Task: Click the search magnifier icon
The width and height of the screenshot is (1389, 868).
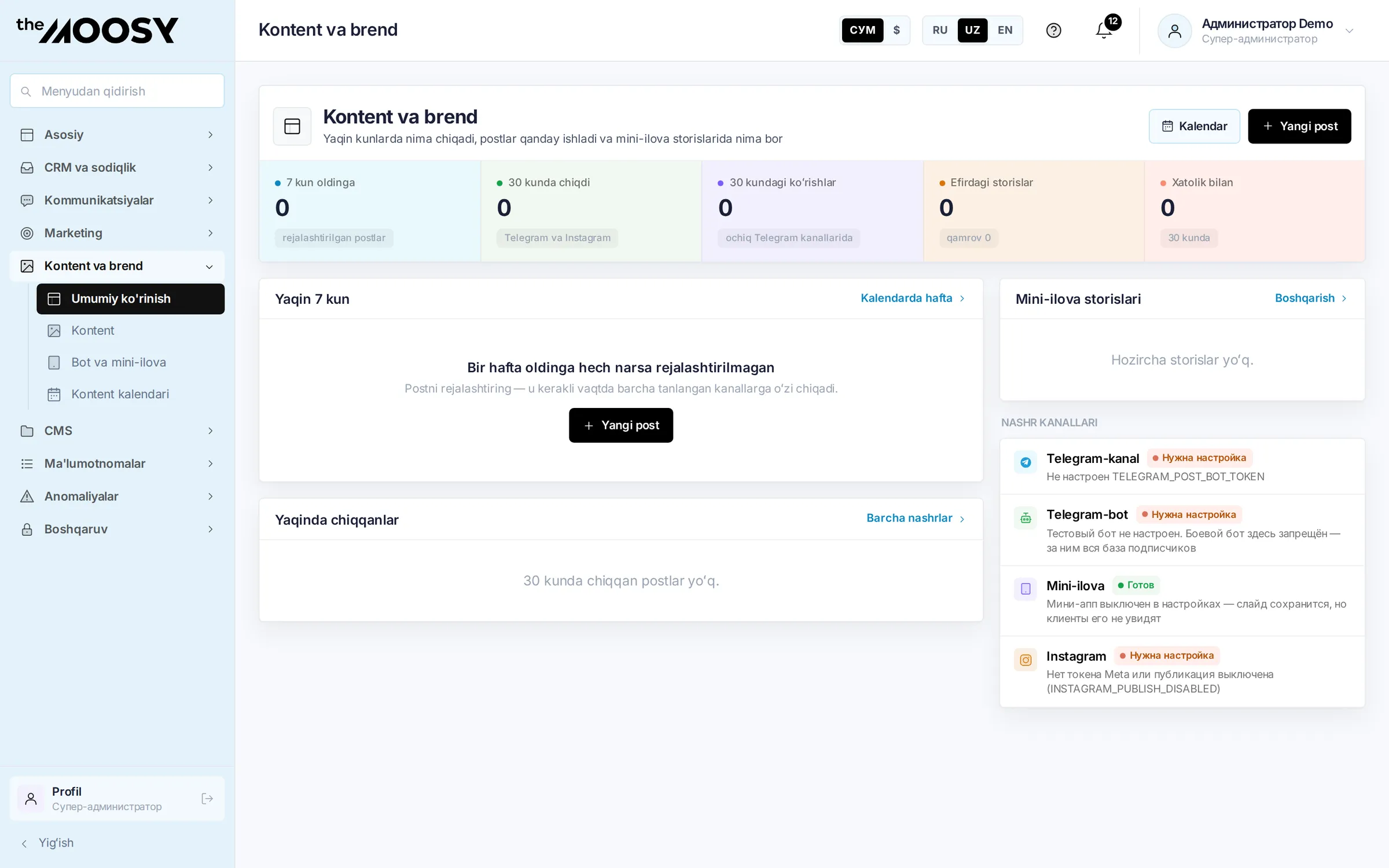Action: tap(25, 91)
